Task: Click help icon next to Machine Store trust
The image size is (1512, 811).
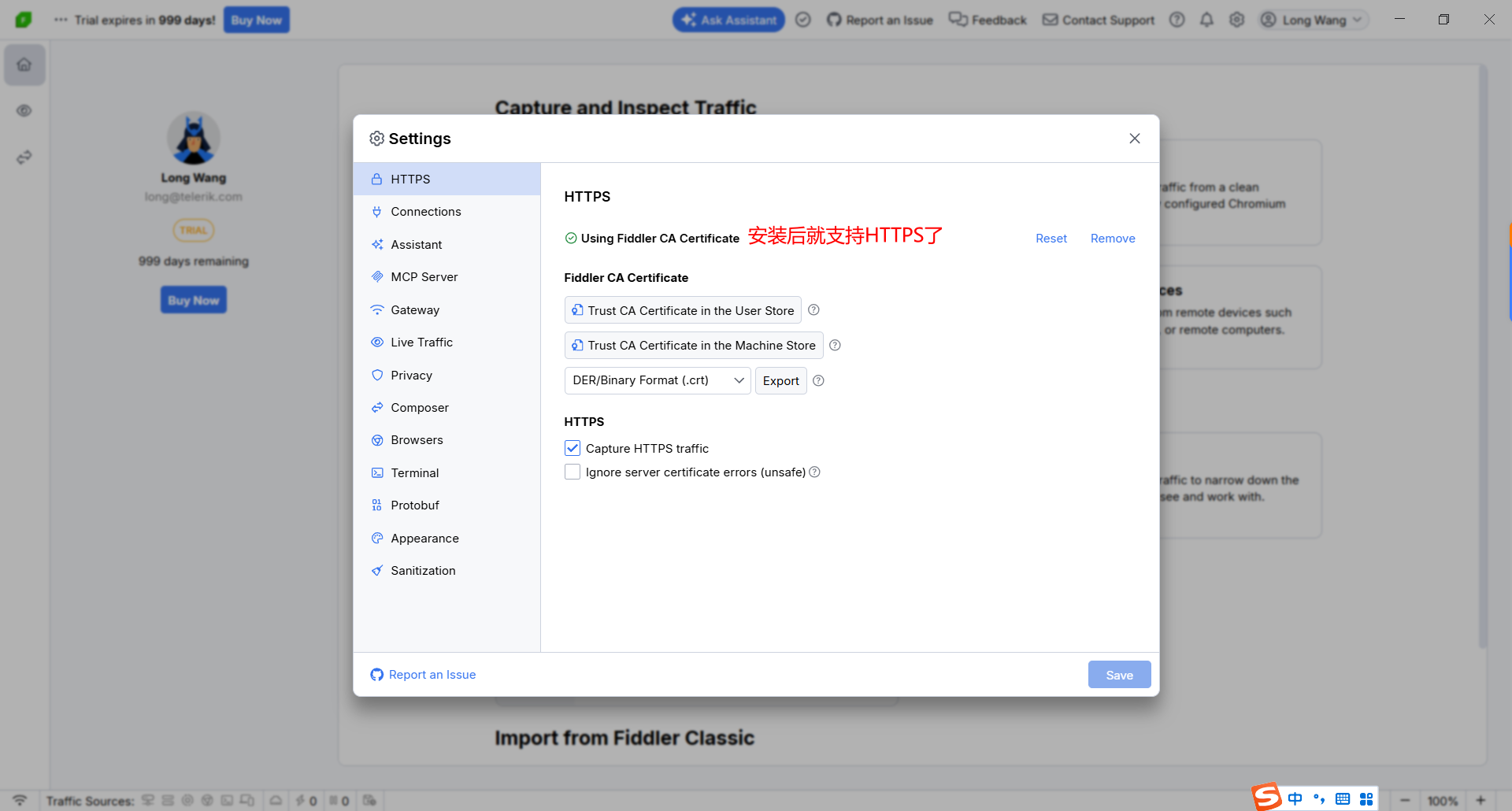Action: click(x=835, y=346)
